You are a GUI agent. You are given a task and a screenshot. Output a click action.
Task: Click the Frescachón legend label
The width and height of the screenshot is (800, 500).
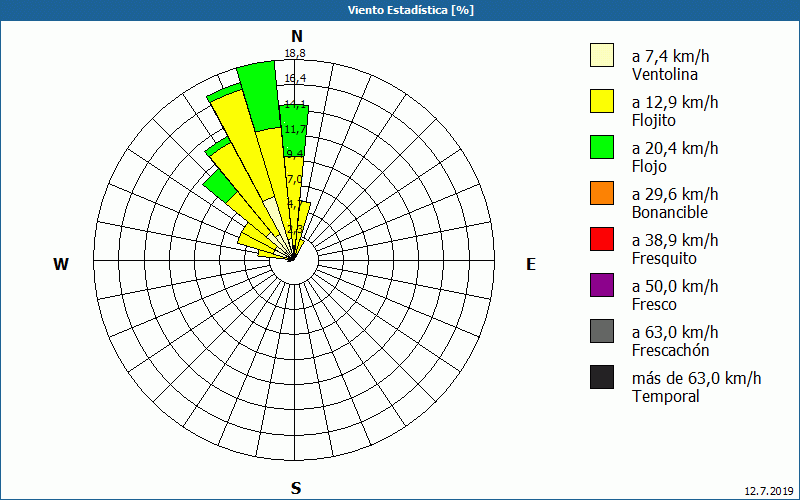pos(670,350)
